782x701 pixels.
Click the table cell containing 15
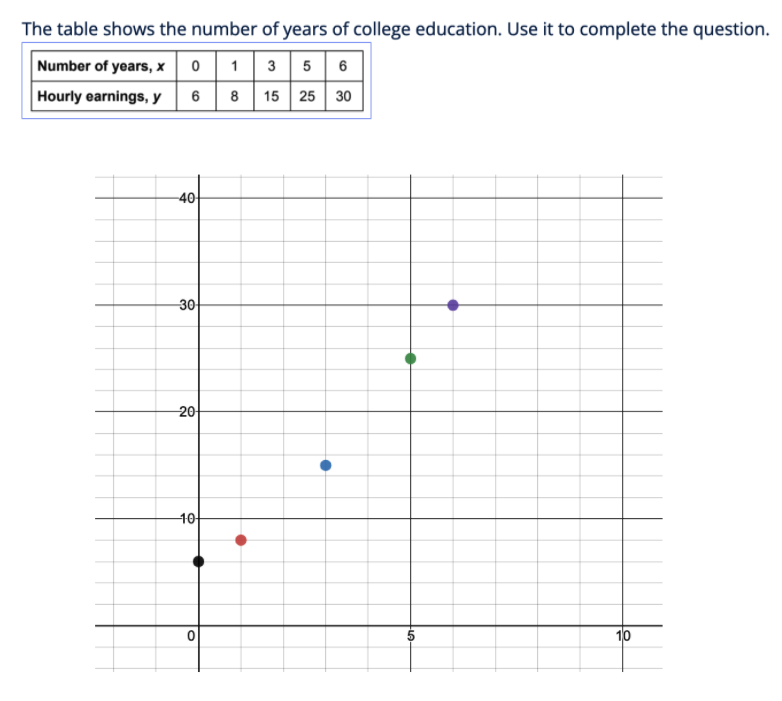pyautogui.click(x=271, y=97)
